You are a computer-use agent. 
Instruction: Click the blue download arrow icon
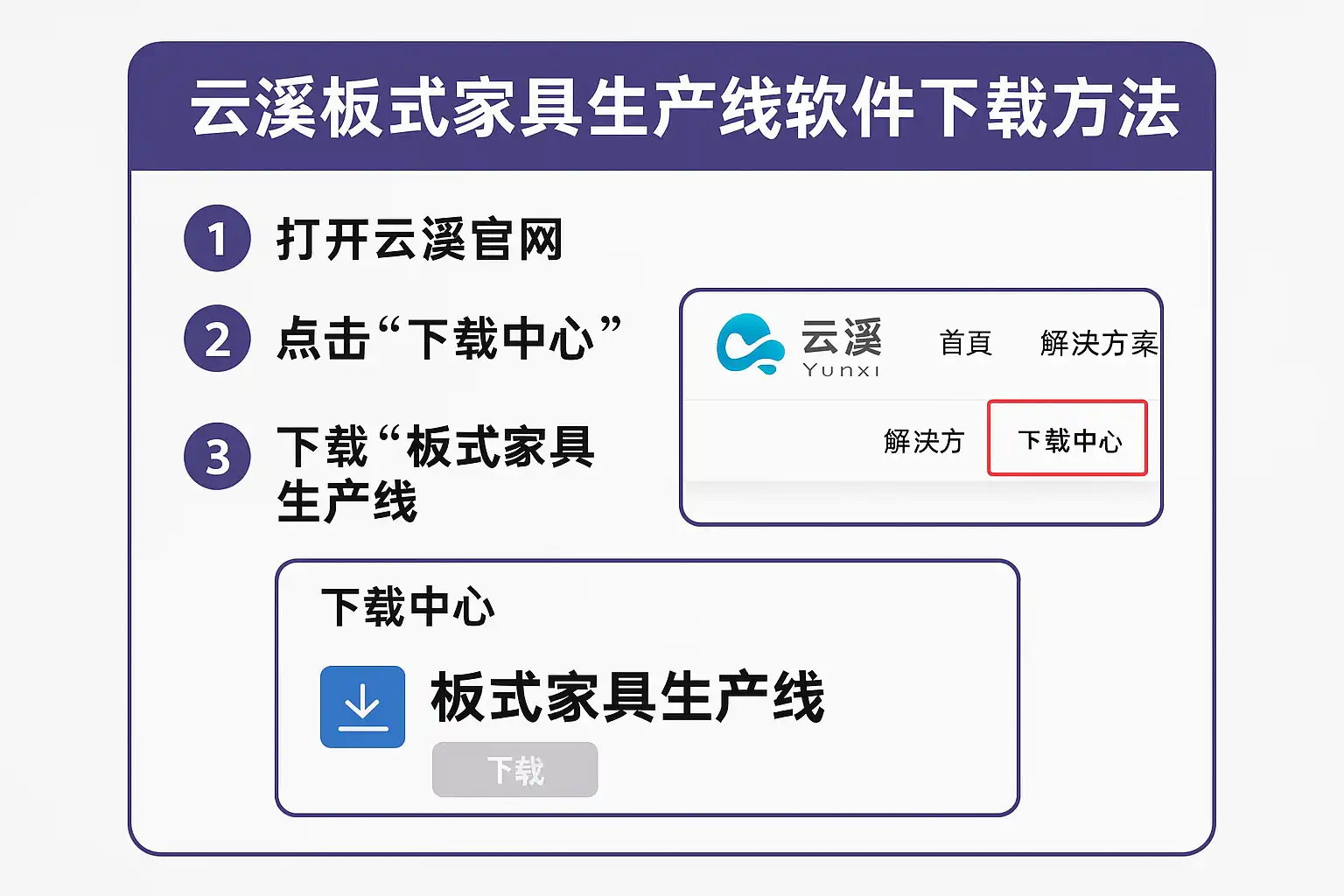[x=362, y=707]
